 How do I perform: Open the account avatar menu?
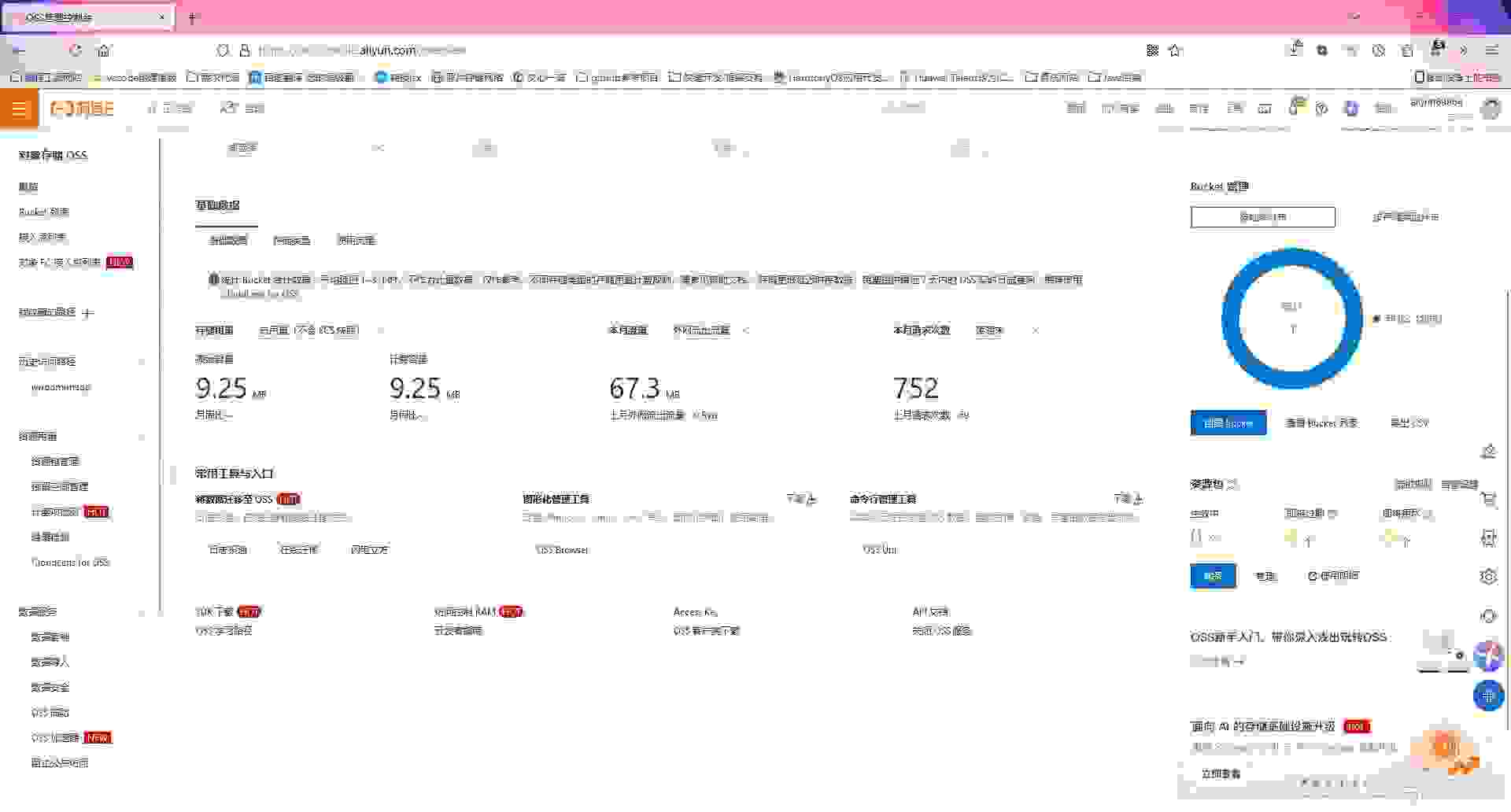[1491, 109]
